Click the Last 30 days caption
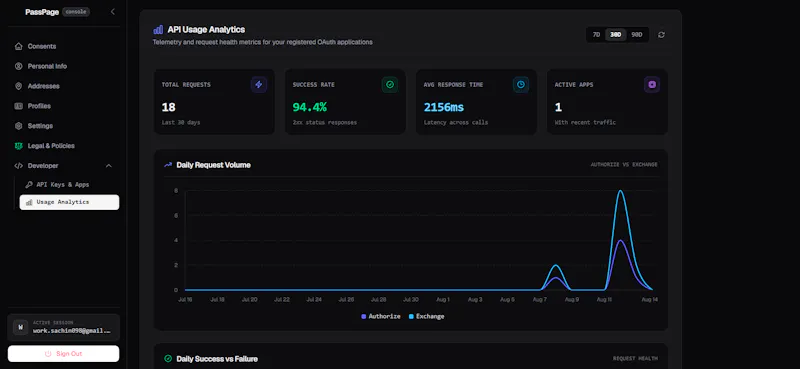Viewport: 800px width, 369px height. coord(181,123)
